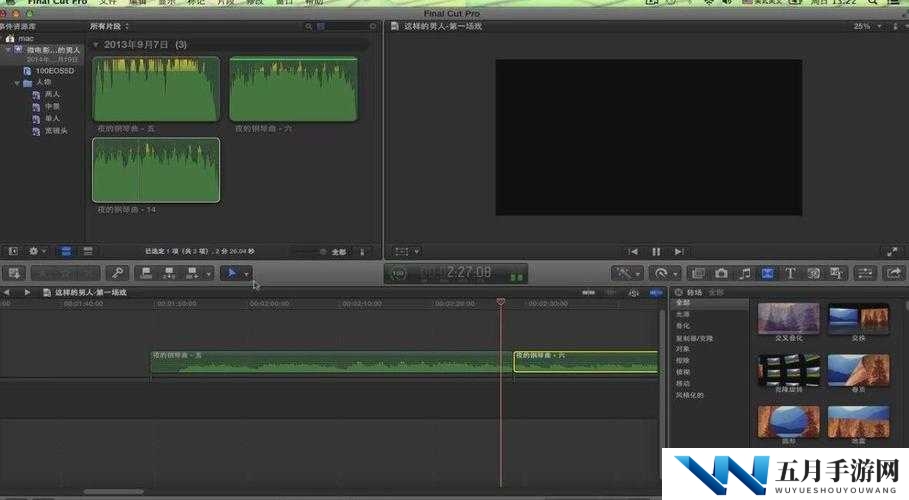The width and height of the screenshot is (909, 500).
Task: Select the 卷页 transition thumbnail
Action: [x=858, y=369]
